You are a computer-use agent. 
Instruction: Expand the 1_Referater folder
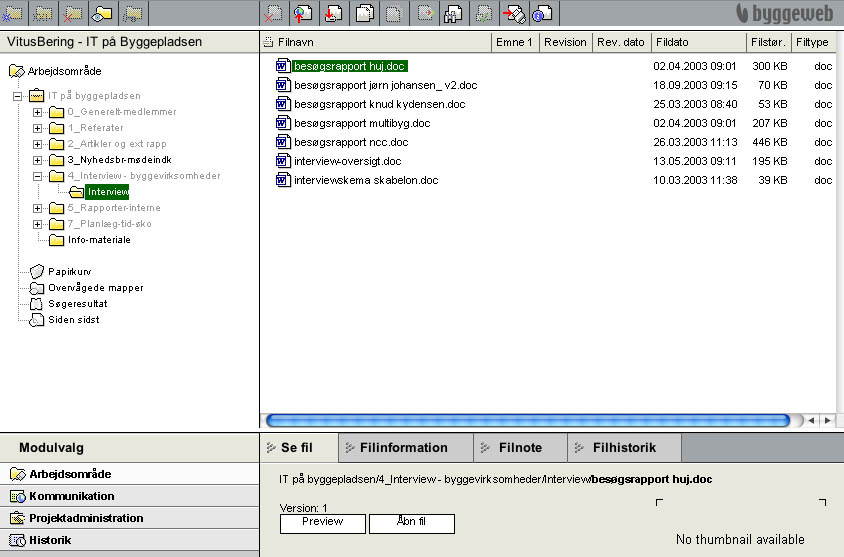pyautogui.click(x=38, y=128)
